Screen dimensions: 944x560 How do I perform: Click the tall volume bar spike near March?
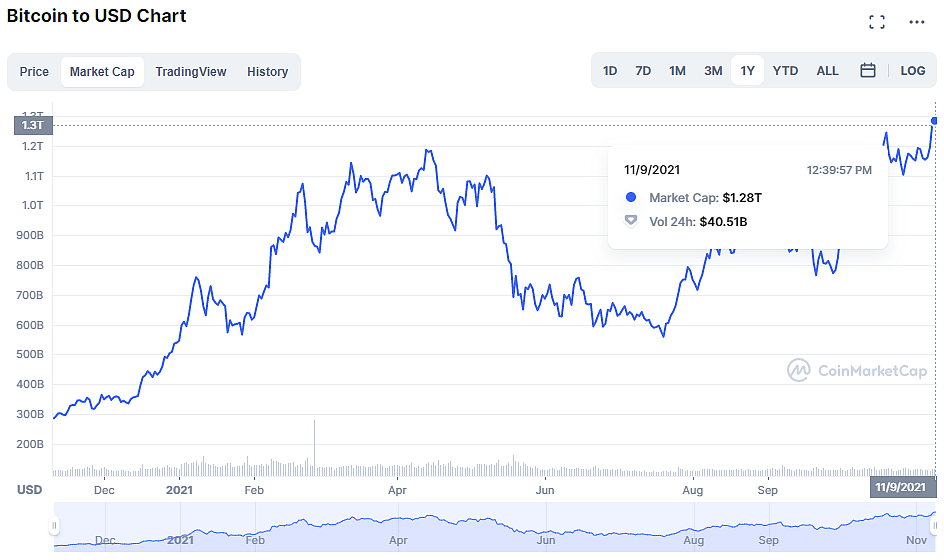coord(314,447)
